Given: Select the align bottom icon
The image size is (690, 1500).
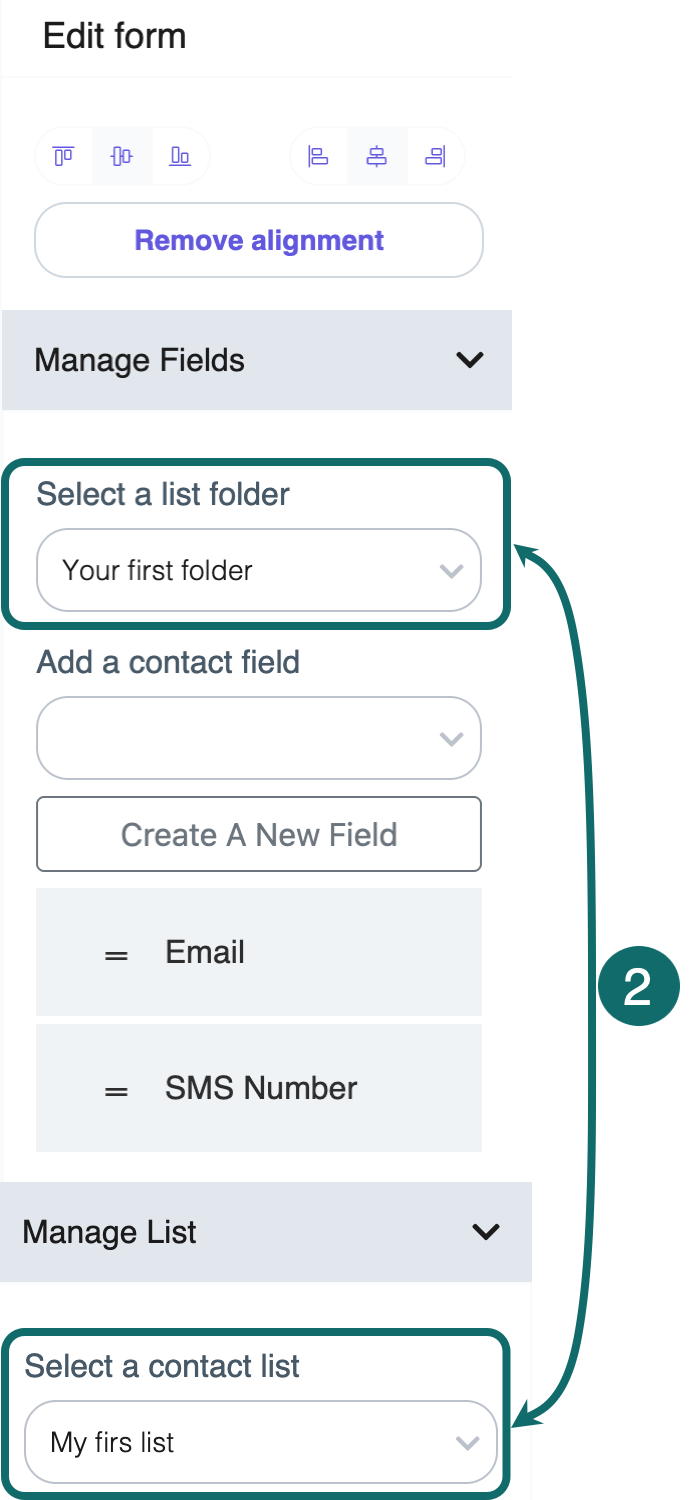Looking at the screenshot, I should pos(180,156).
